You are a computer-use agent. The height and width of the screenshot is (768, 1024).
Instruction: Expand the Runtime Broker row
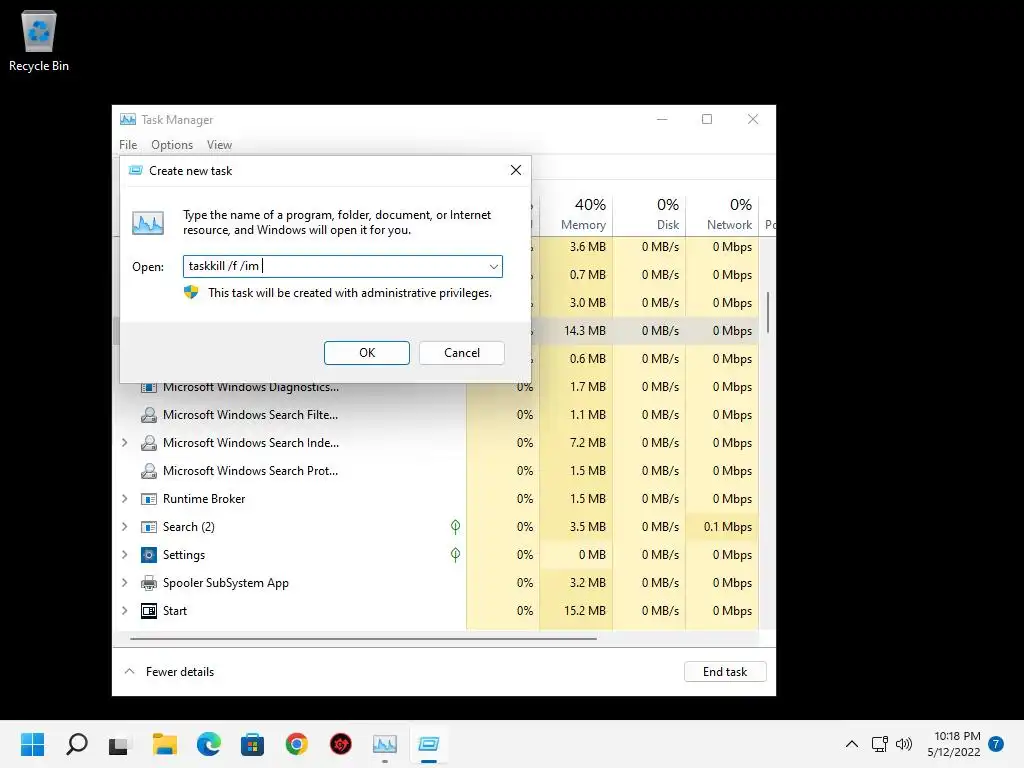coord(125,499)
